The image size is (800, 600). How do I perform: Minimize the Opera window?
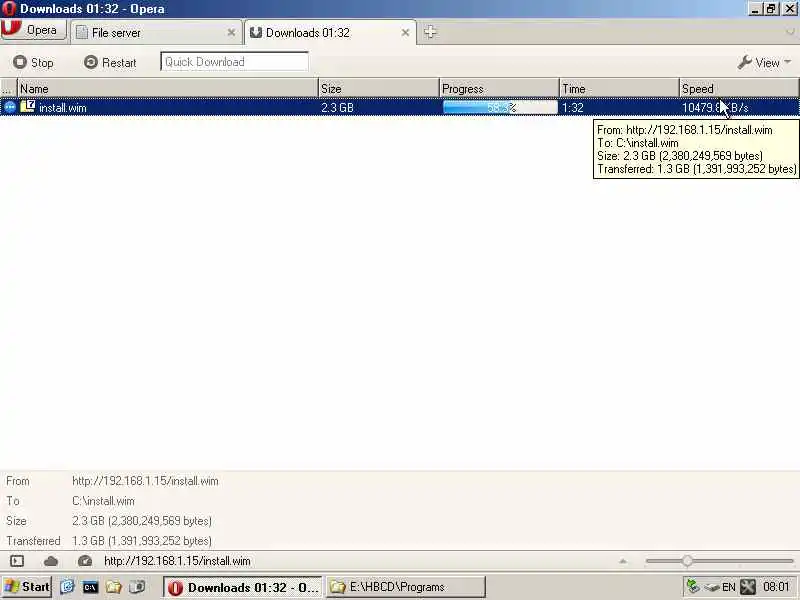coord(756,9)
